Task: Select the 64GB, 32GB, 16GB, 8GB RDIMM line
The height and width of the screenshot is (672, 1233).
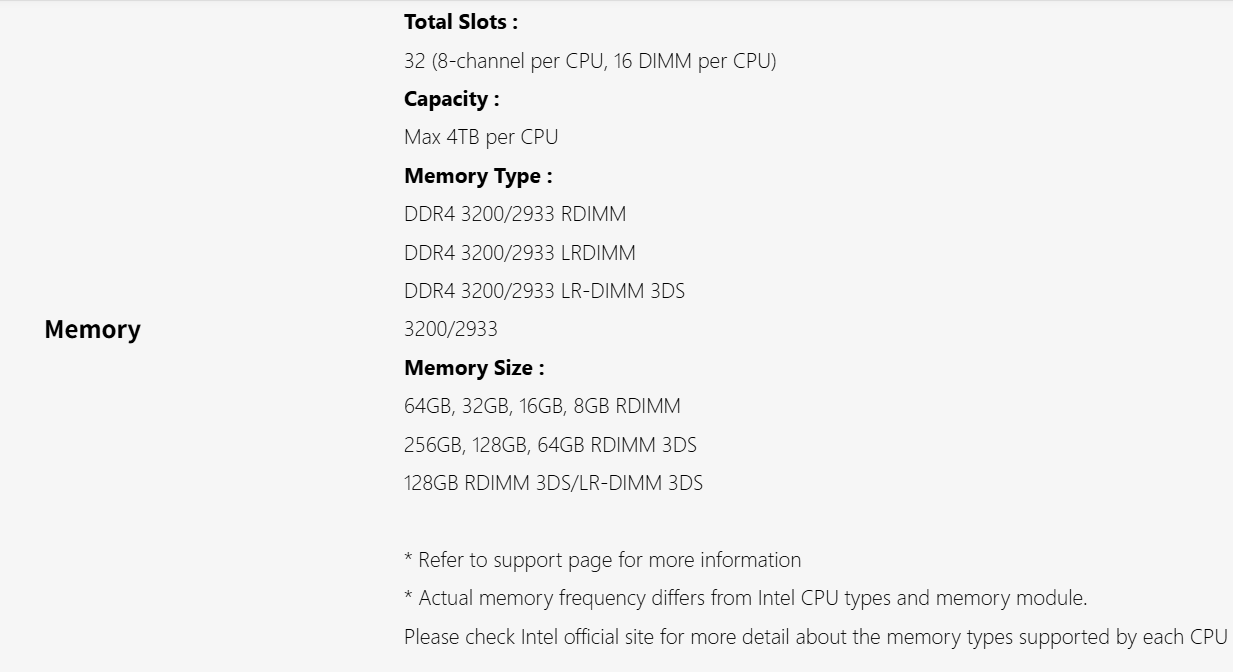Action: (x=542, y=406)
